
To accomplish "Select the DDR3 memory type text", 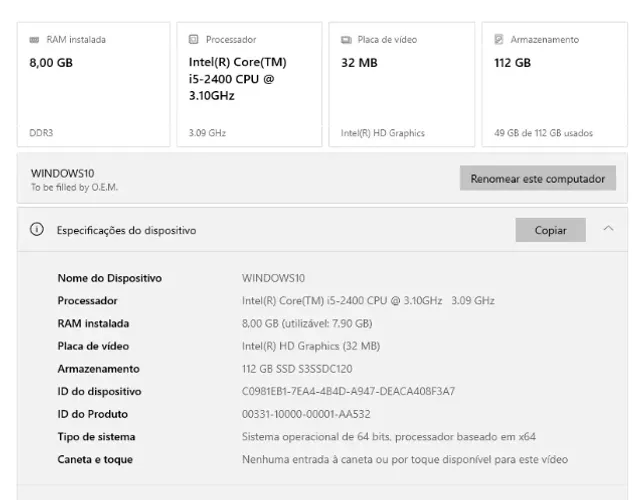I will click(x=41, y=133).
